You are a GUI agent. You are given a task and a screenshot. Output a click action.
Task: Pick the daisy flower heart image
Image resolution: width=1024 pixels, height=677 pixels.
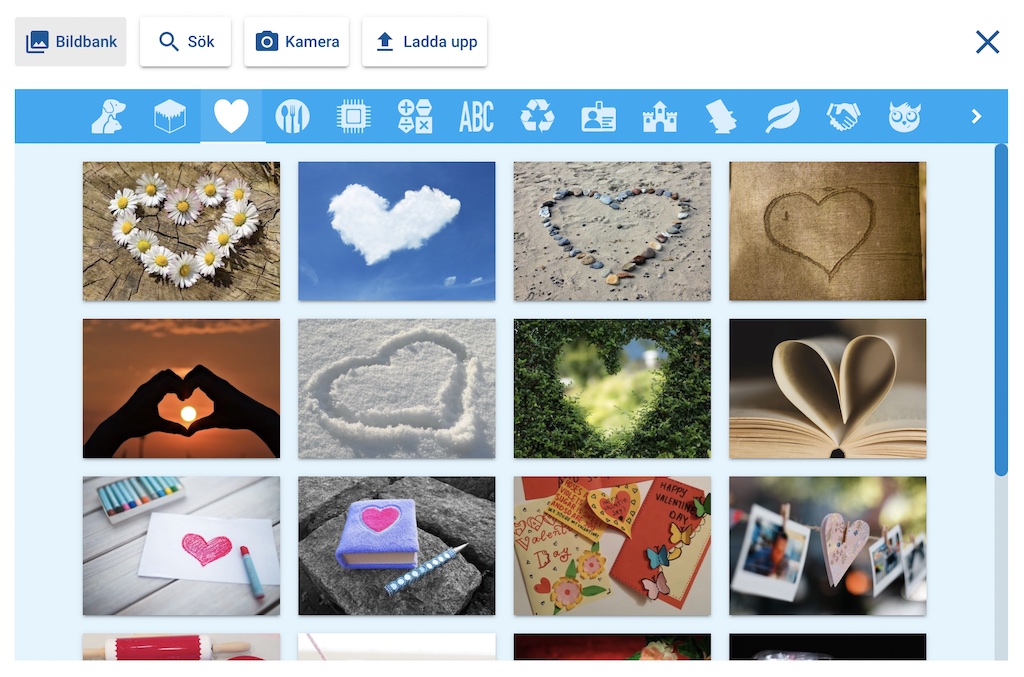182,231
